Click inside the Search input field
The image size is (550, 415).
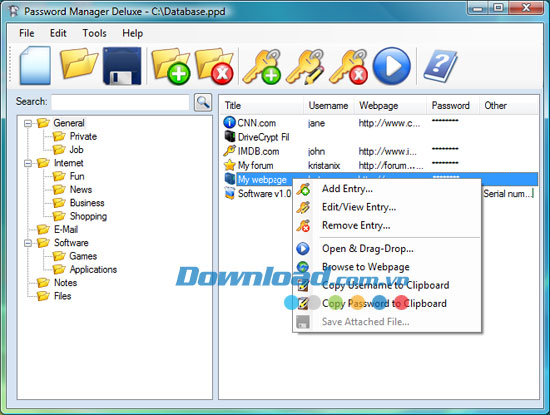click(120, 102)
